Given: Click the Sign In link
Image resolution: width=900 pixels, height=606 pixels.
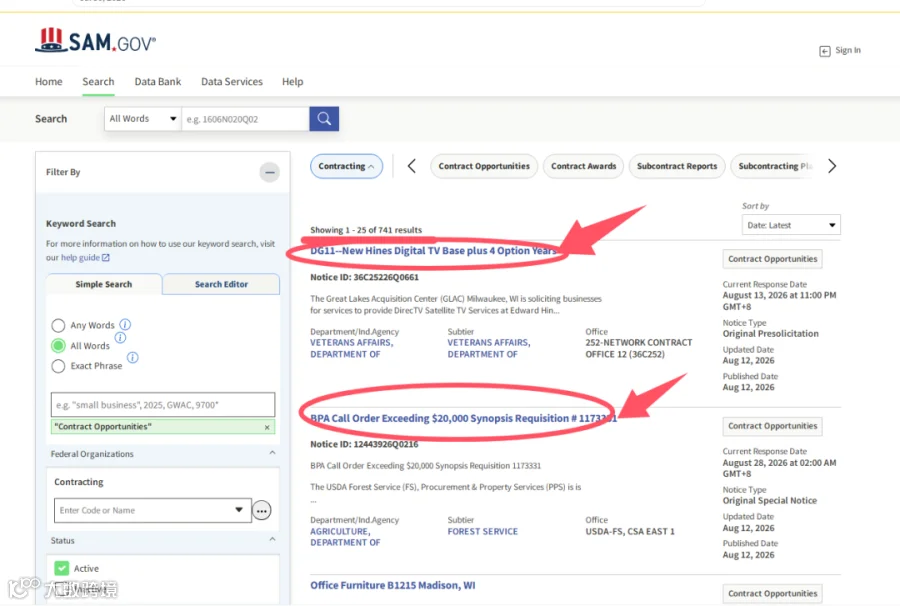Looking at the screenshot, I should click(848, 50).
